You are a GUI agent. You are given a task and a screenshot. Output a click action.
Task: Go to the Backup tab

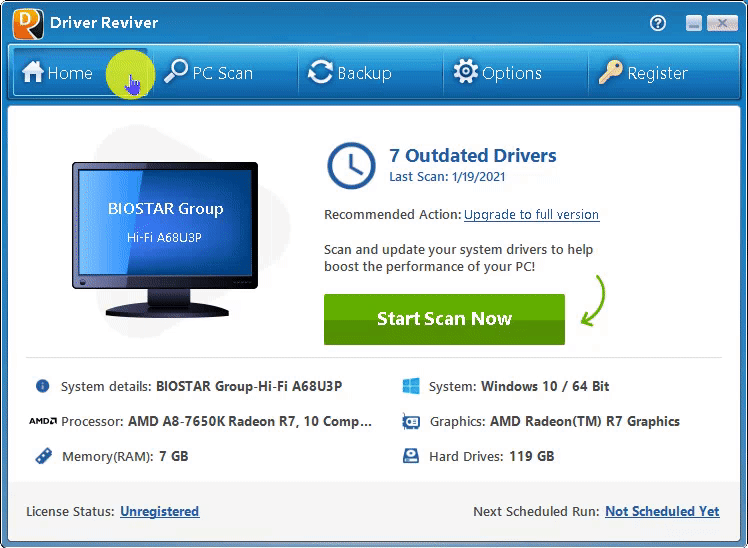tap(349, 73)
